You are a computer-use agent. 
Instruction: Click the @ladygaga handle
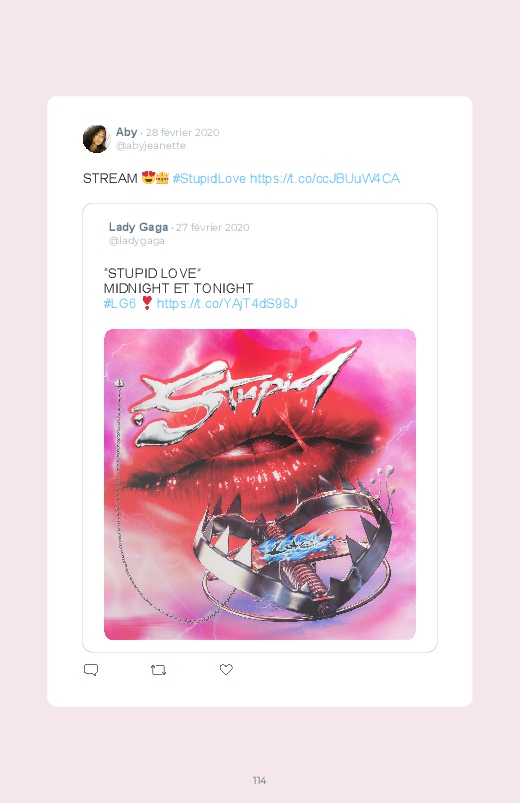coord(137,241)
